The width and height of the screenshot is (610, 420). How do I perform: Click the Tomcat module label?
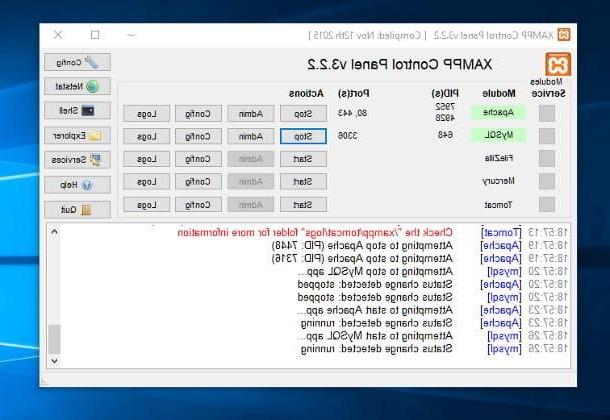tap(498, 205)
